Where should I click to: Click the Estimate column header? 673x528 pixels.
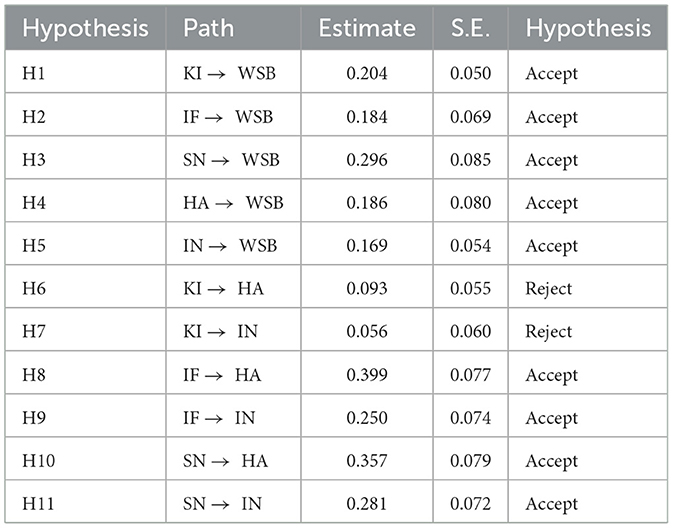click(367, 28)
